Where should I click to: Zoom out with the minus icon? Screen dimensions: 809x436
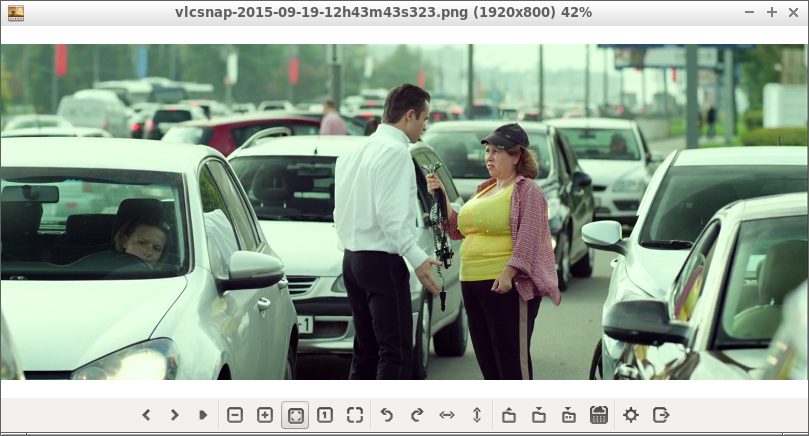[x=235, y=415]
